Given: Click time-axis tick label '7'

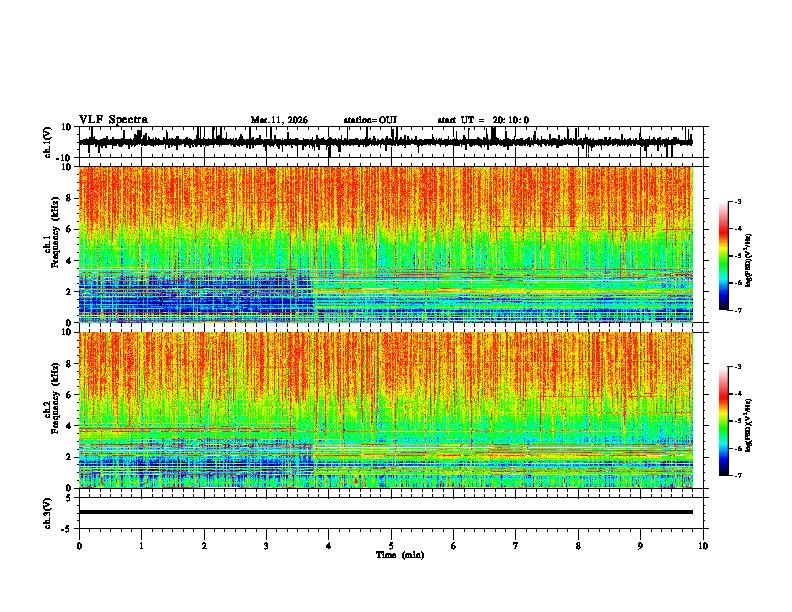Looking at the screenshot, I should click(x=516, y=546).
